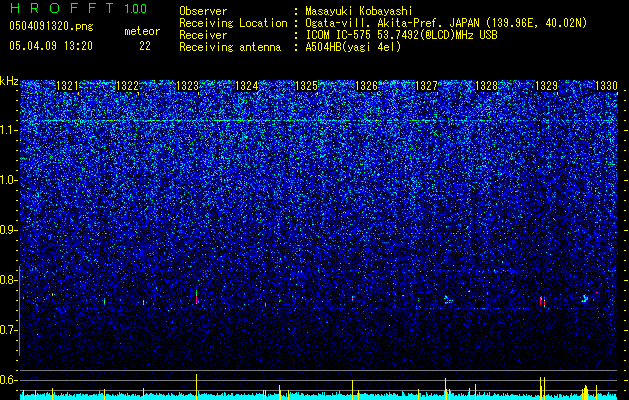Click the 0.7 kHz axis label
629x400 pixels.
[x=9, y=330]
